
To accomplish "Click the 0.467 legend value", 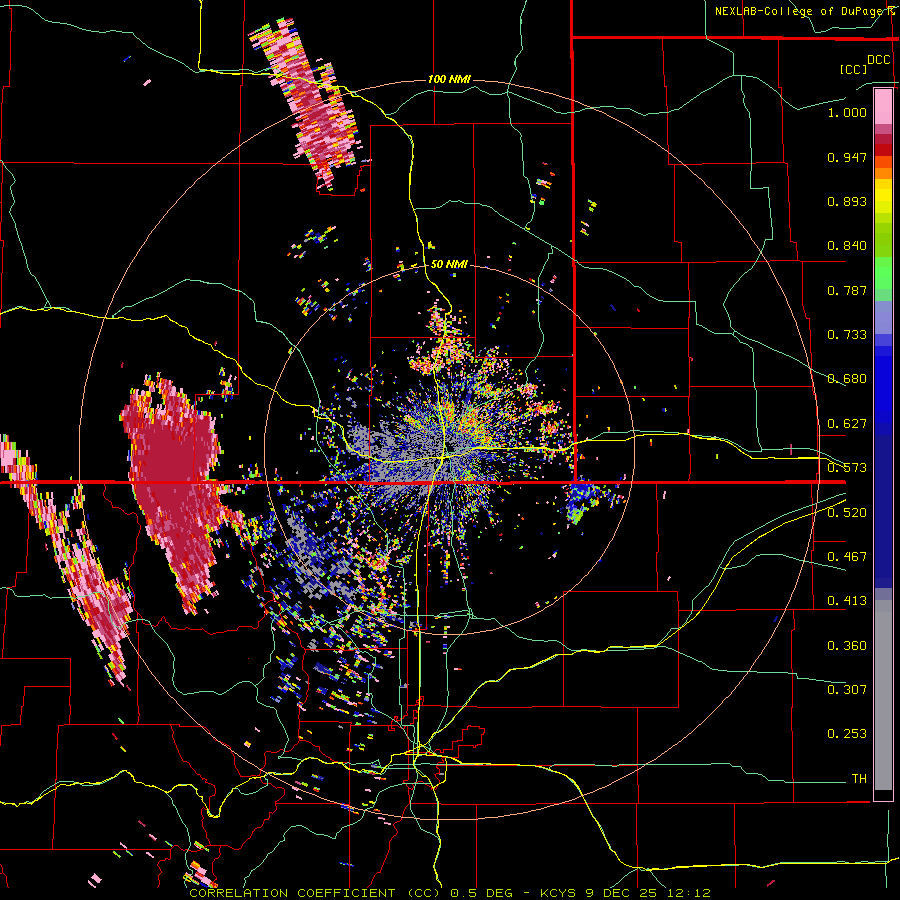I will point(847,557).
